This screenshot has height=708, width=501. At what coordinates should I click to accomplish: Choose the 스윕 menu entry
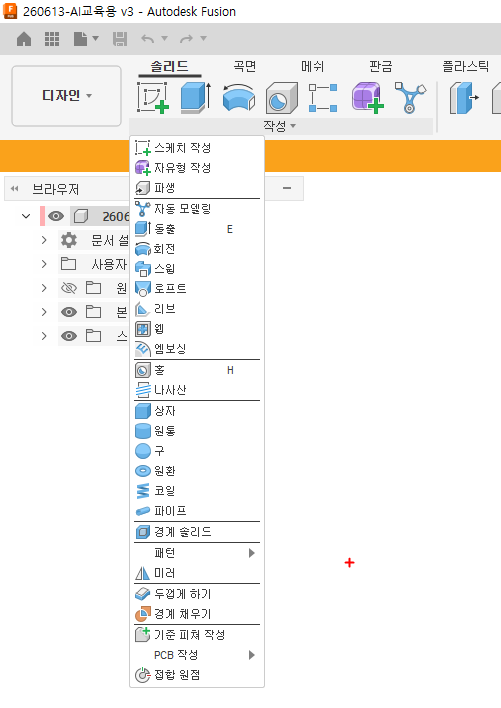click(197, 269)
